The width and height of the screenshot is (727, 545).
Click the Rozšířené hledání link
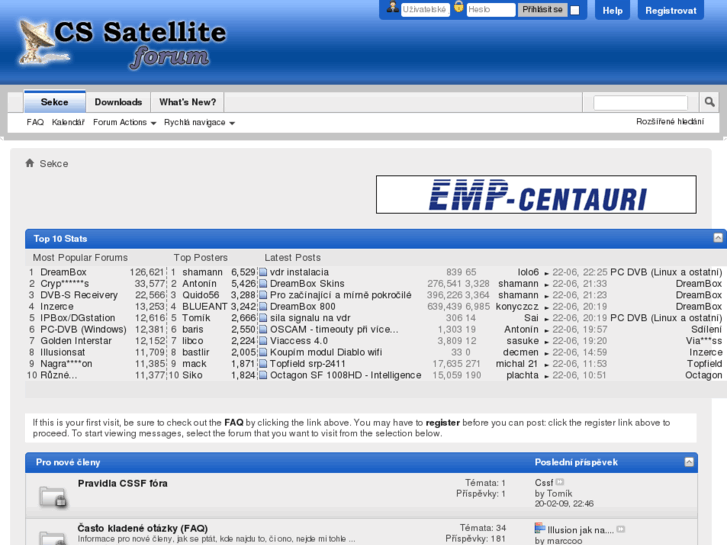[670, 122]
